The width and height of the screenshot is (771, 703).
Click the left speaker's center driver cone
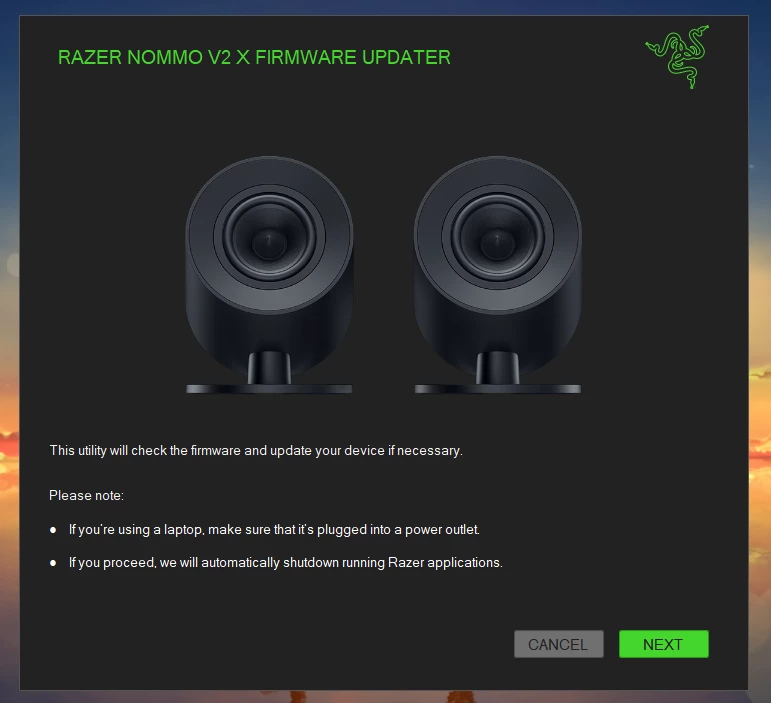[x=269, y=243]
